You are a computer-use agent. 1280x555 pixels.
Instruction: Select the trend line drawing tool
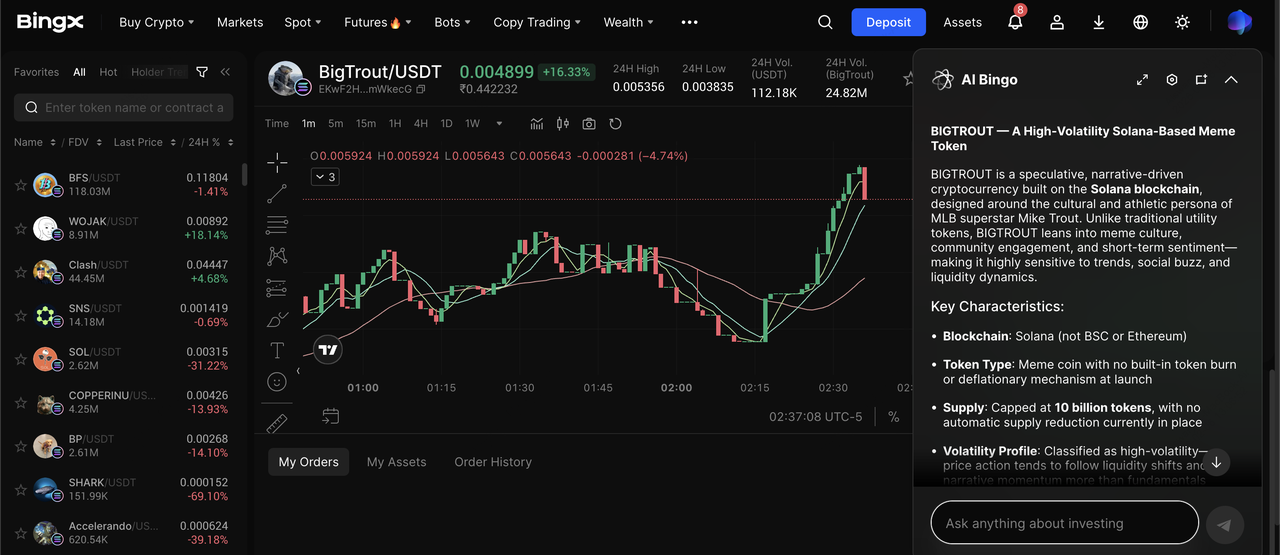(x=277, y=194)
